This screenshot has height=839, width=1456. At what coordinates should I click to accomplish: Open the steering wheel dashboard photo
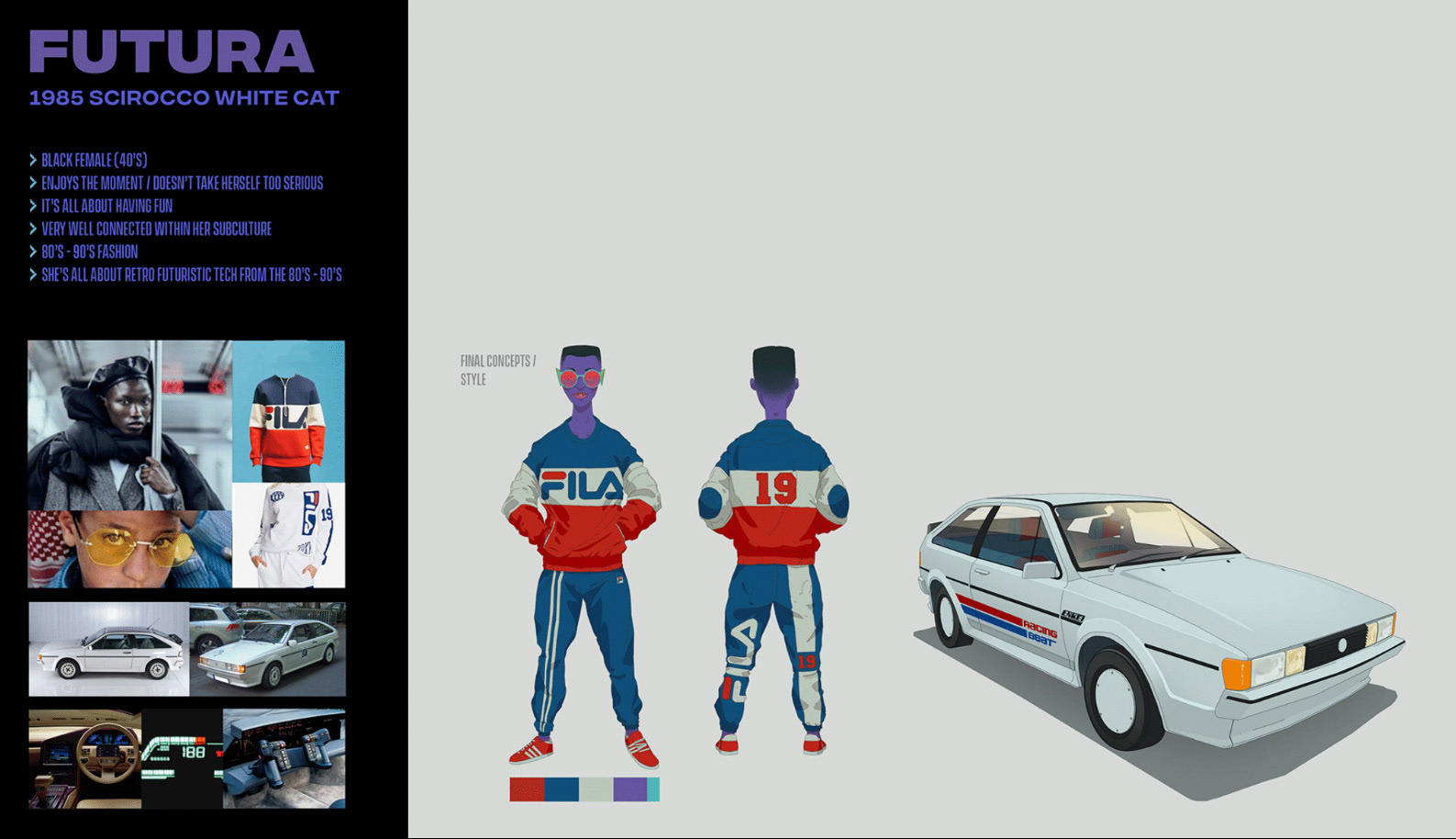pos(85,758)
